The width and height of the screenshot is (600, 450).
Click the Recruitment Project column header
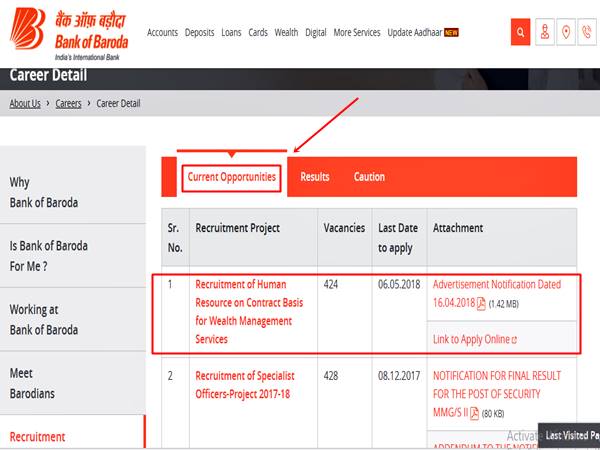(x=238, y=228)
